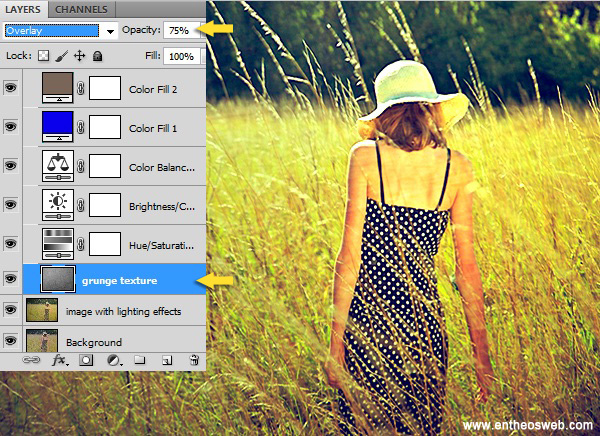This screenshot has width=600, height=436.
Task: Switch to the Channels tab
Action: tap(82, 9)
